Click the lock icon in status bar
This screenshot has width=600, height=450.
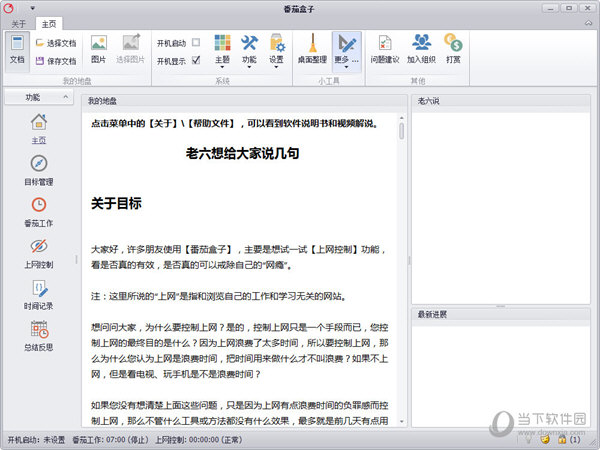(x=562, y=440)
